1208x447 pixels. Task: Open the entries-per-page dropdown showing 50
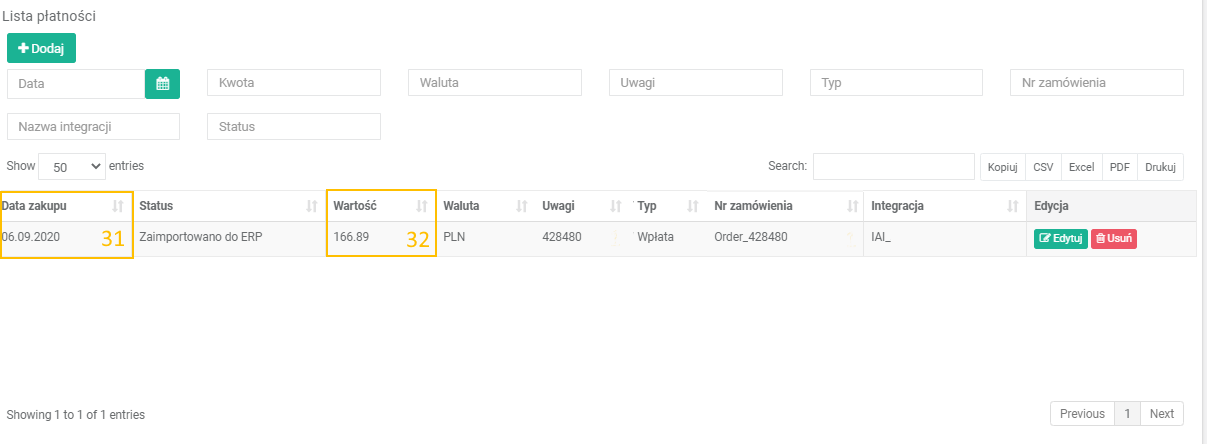tap(72, 166)
